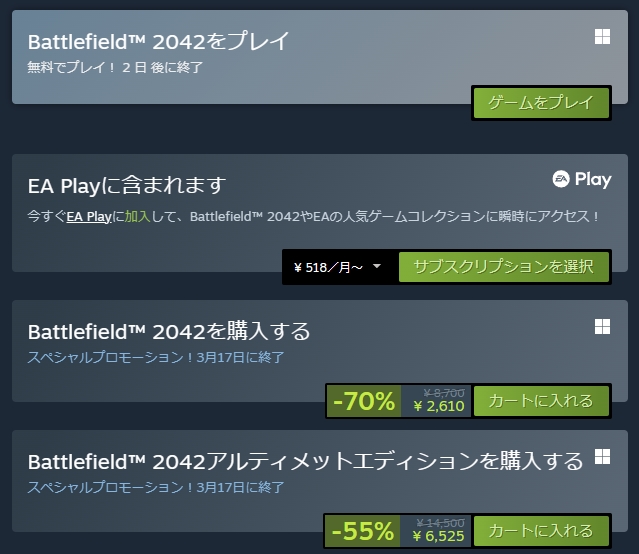639x554 pixels.
Task: Click the Windows icon beside the アルティメットエディション title
Action: (x=602, y=456)
